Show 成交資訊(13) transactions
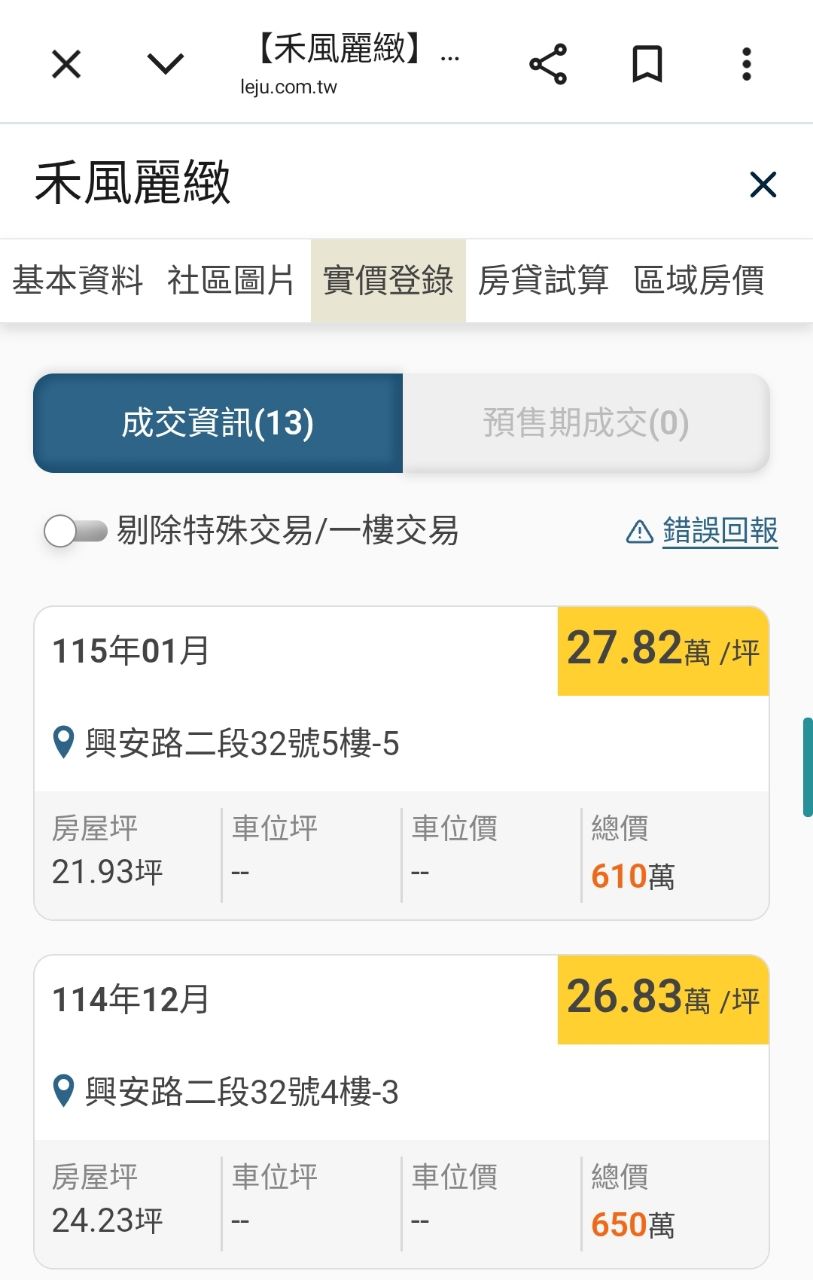The image size is (813, 1280). [x=218, y=423]
